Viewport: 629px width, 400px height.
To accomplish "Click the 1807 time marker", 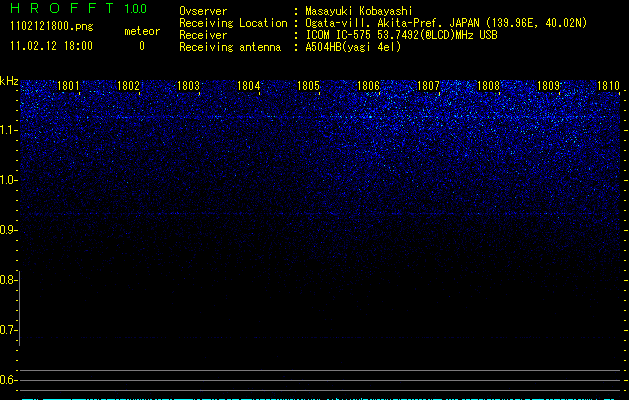I will coord(428,86).
